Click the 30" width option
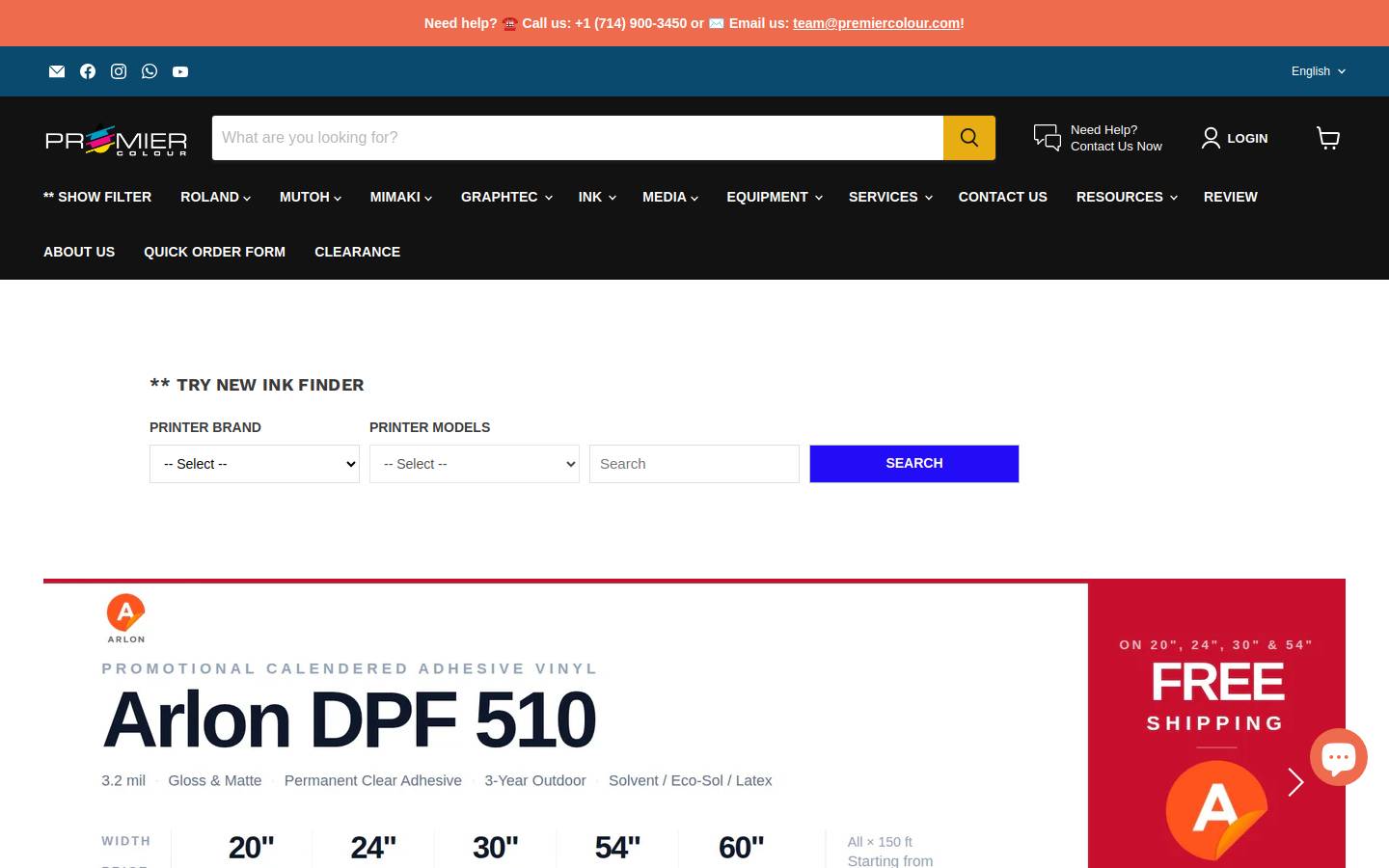Image resolution: width=1389 pixels, height=868 pixels. 495,848
